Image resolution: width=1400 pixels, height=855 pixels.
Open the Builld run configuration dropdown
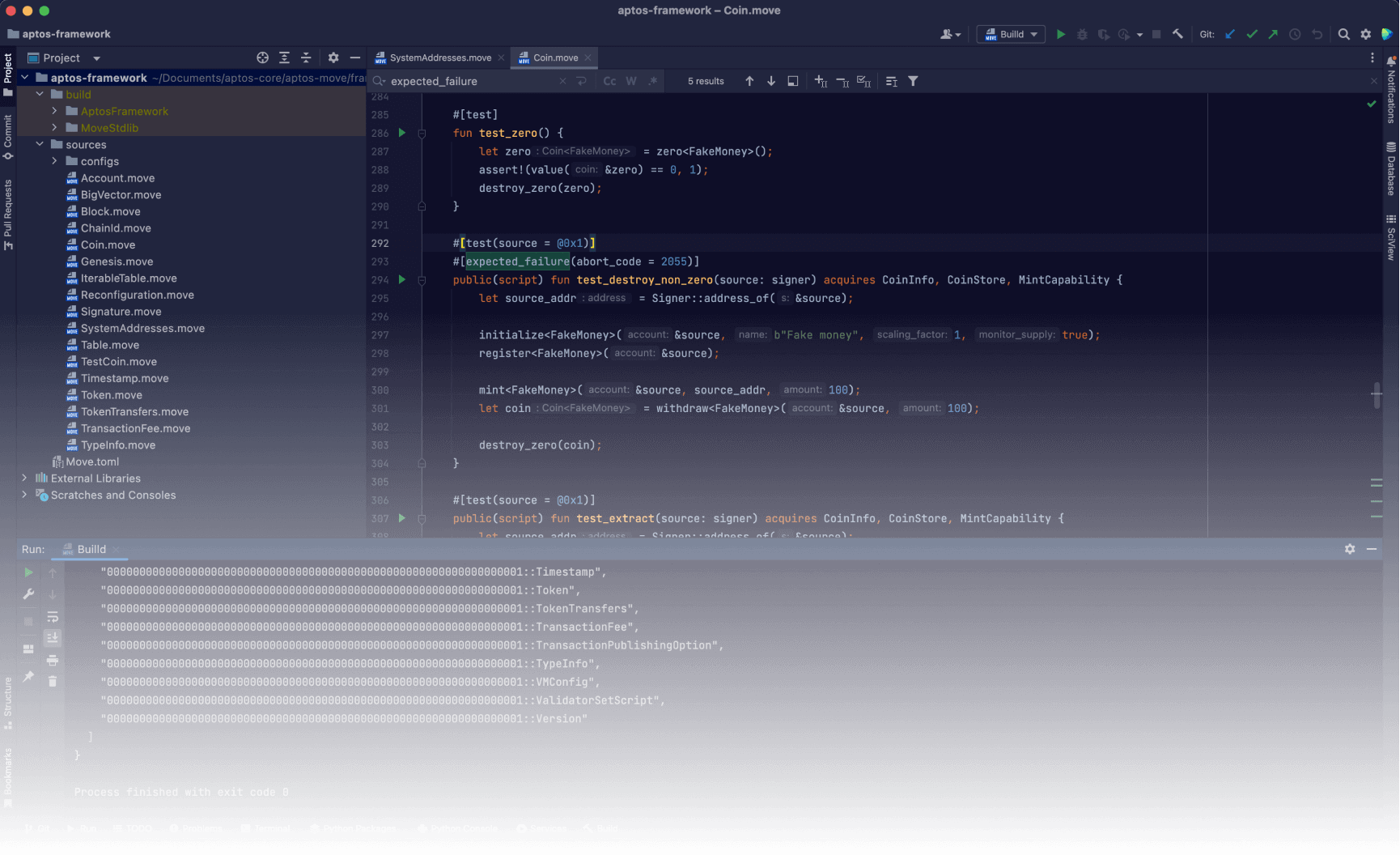tap(1032, 34)
